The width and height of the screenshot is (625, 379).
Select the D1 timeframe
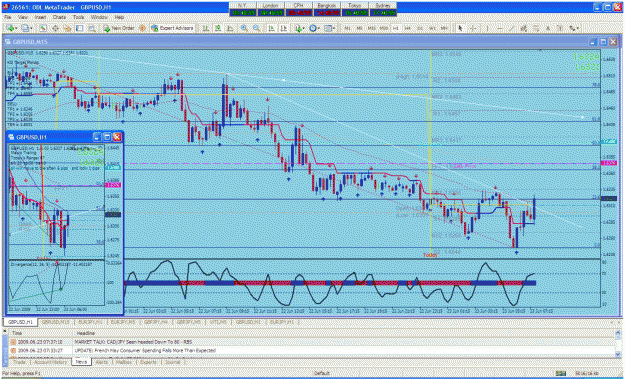(x=420, y=28)
